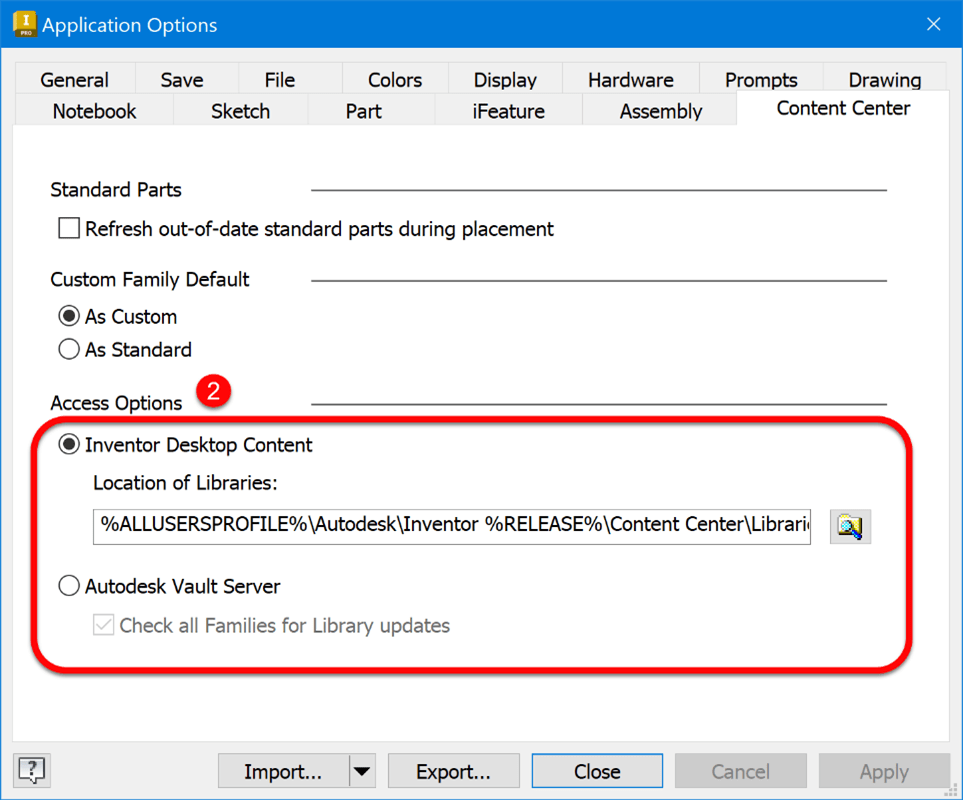Expand the Import button dropdown arrow
Viewport: 963px width, 800px height.
coord(362,771)
